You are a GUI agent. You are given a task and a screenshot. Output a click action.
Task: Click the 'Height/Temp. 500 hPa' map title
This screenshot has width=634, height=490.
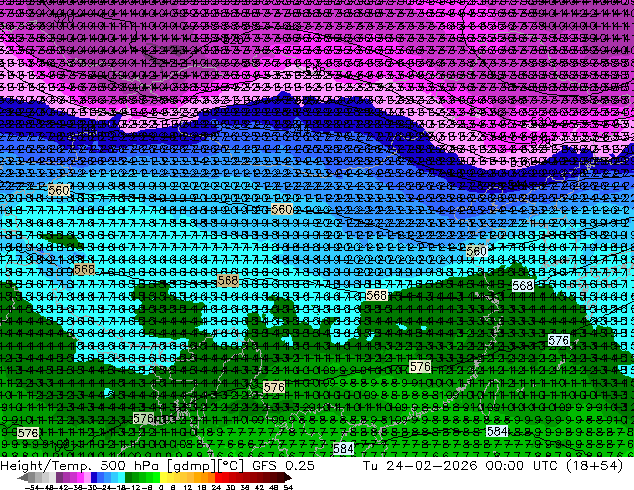[79, 466]
